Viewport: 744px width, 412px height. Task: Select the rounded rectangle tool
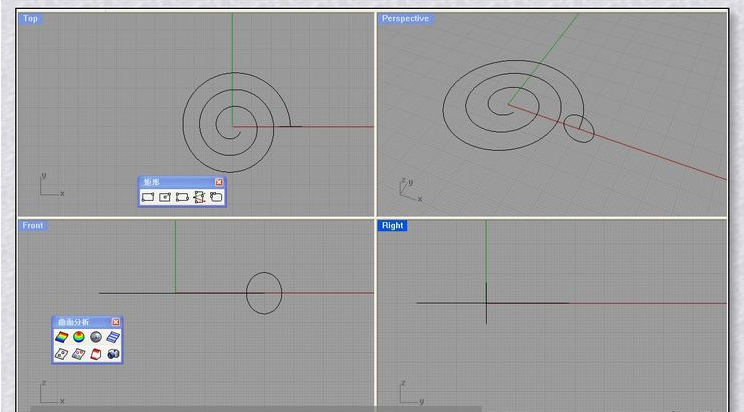(216, 197)
